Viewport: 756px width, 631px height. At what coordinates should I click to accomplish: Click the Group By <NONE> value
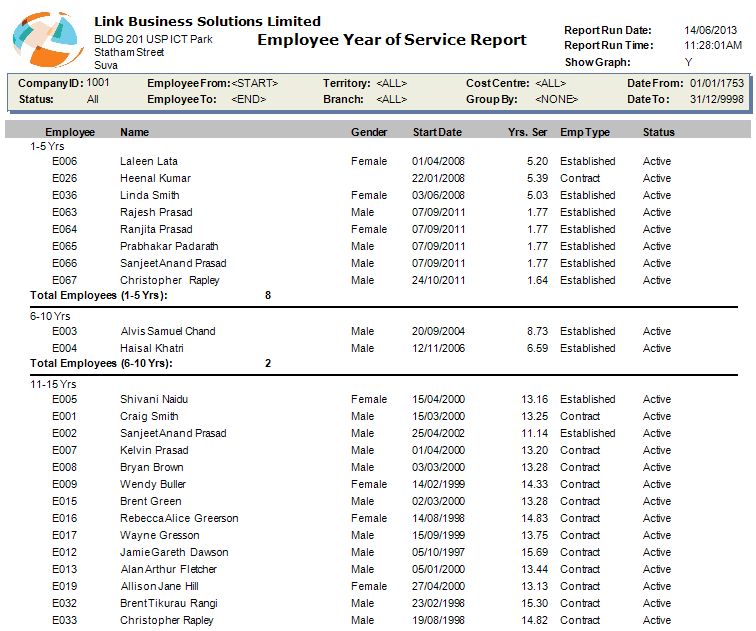point(558,100)
